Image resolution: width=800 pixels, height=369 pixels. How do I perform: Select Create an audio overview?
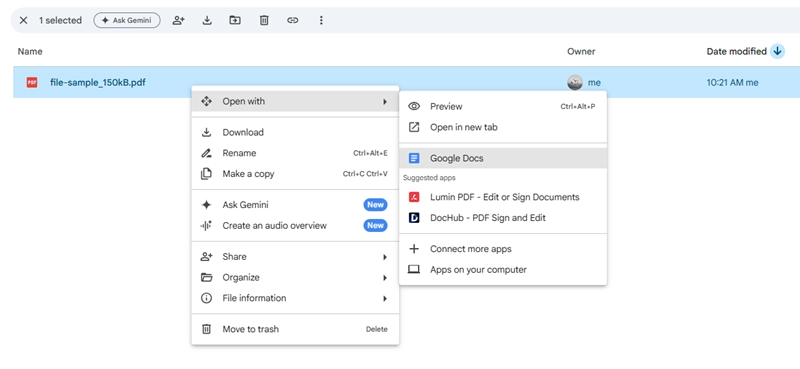pos(295,226)
